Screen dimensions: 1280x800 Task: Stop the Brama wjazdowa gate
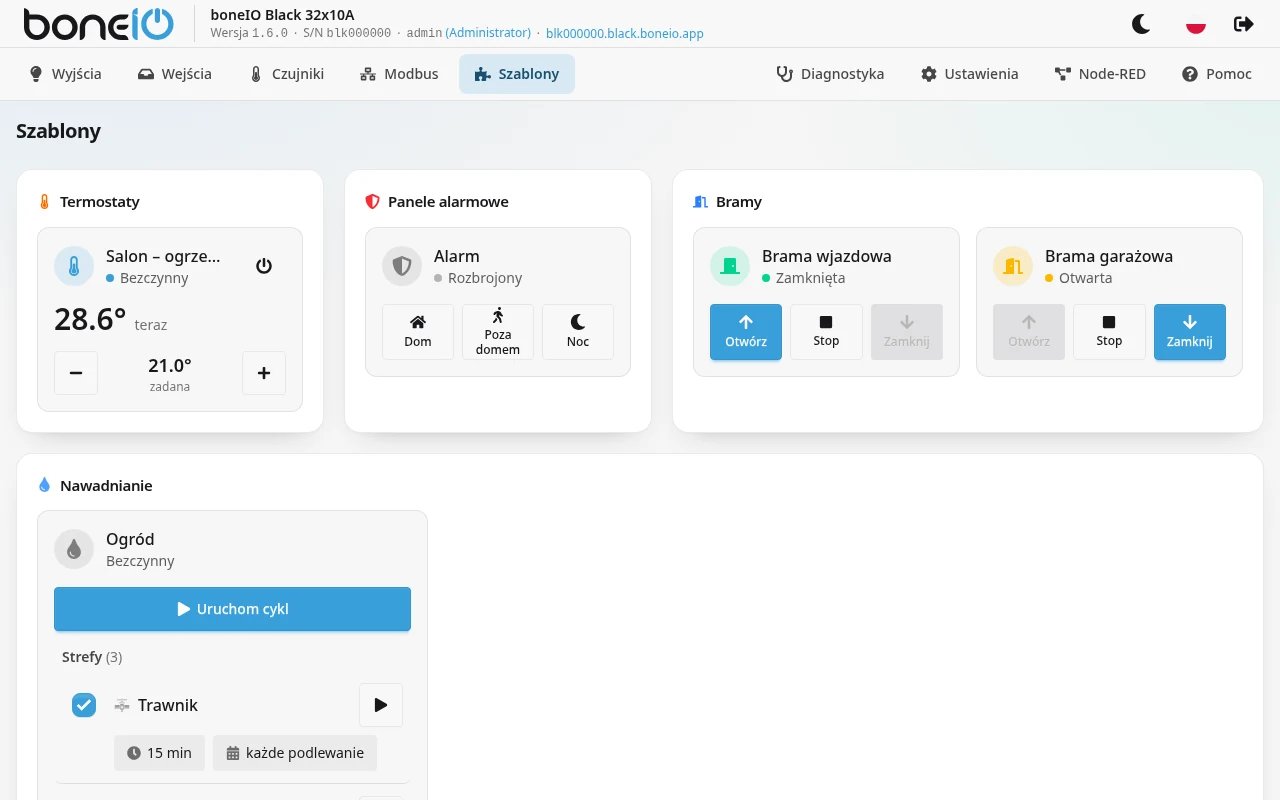[826, 332]
